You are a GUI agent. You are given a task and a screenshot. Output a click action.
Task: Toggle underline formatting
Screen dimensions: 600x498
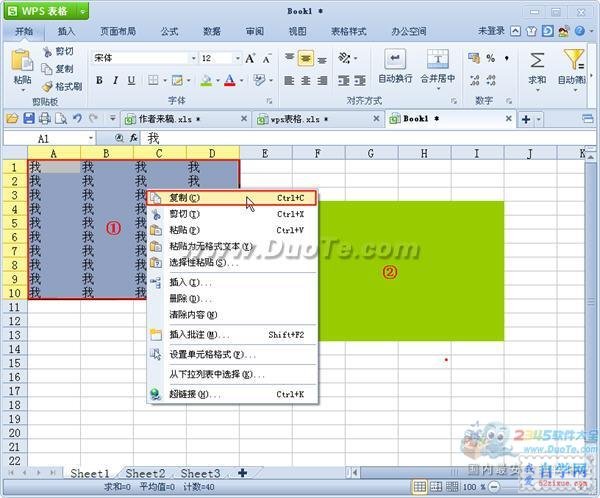coord(131,80)
